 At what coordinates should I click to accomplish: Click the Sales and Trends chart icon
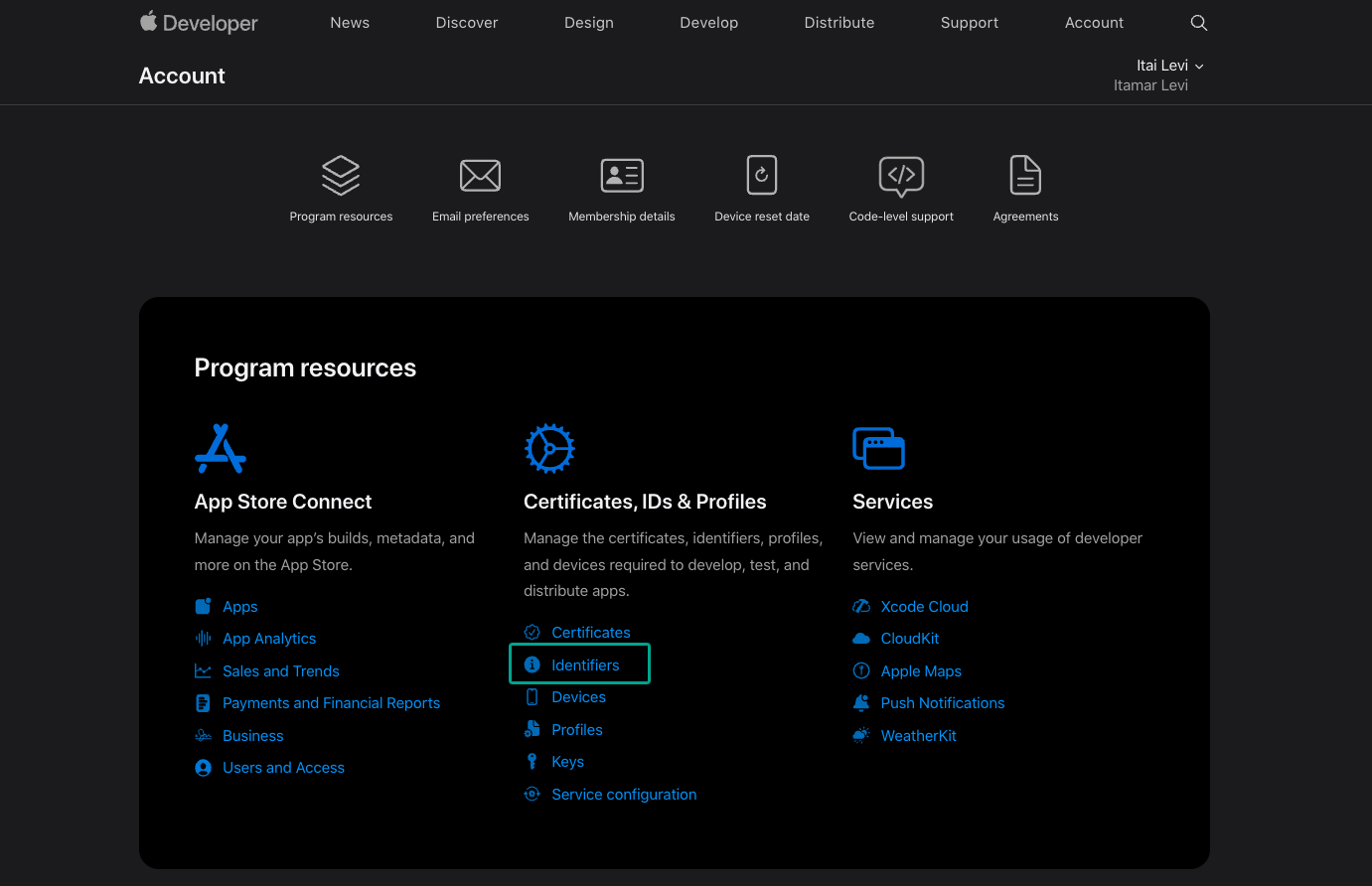(x=204, y=671)
